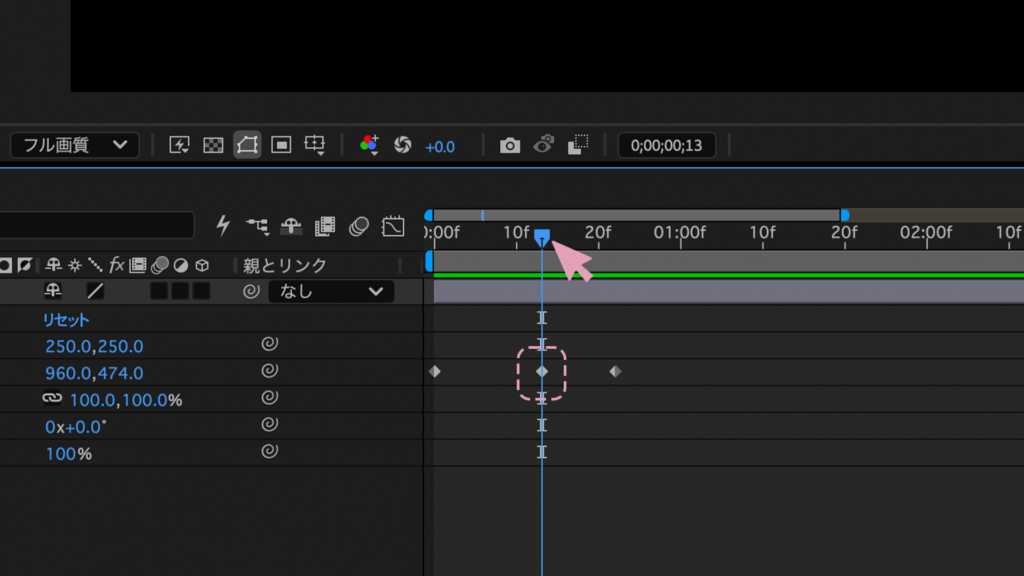Click the anchor point value 250.0,250.0
1024x576 pixels.
[x=94, y=346]
